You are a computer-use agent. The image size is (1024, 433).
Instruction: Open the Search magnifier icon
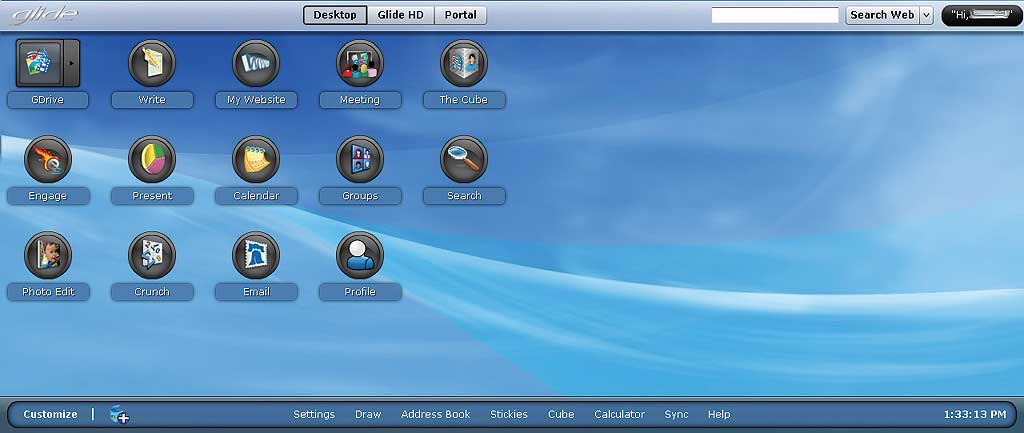464,159
